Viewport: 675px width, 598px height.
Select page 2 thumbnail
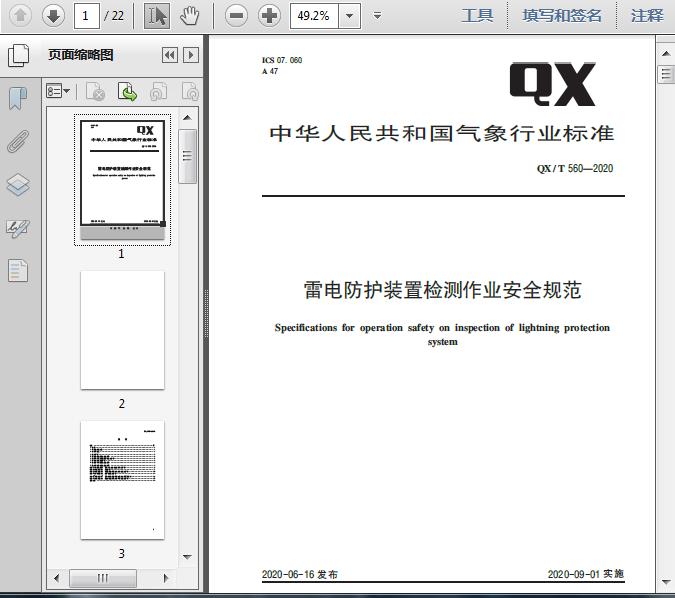122,330
